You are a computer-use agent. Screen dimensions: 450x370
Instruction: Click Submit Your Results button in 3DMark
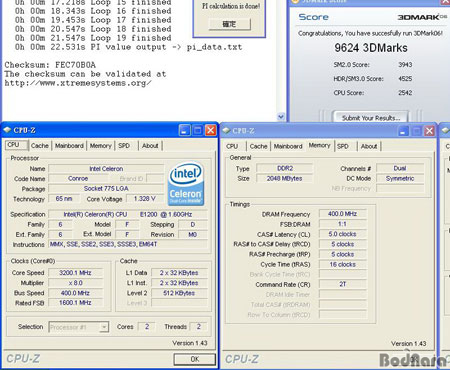(x=370, y=118)
